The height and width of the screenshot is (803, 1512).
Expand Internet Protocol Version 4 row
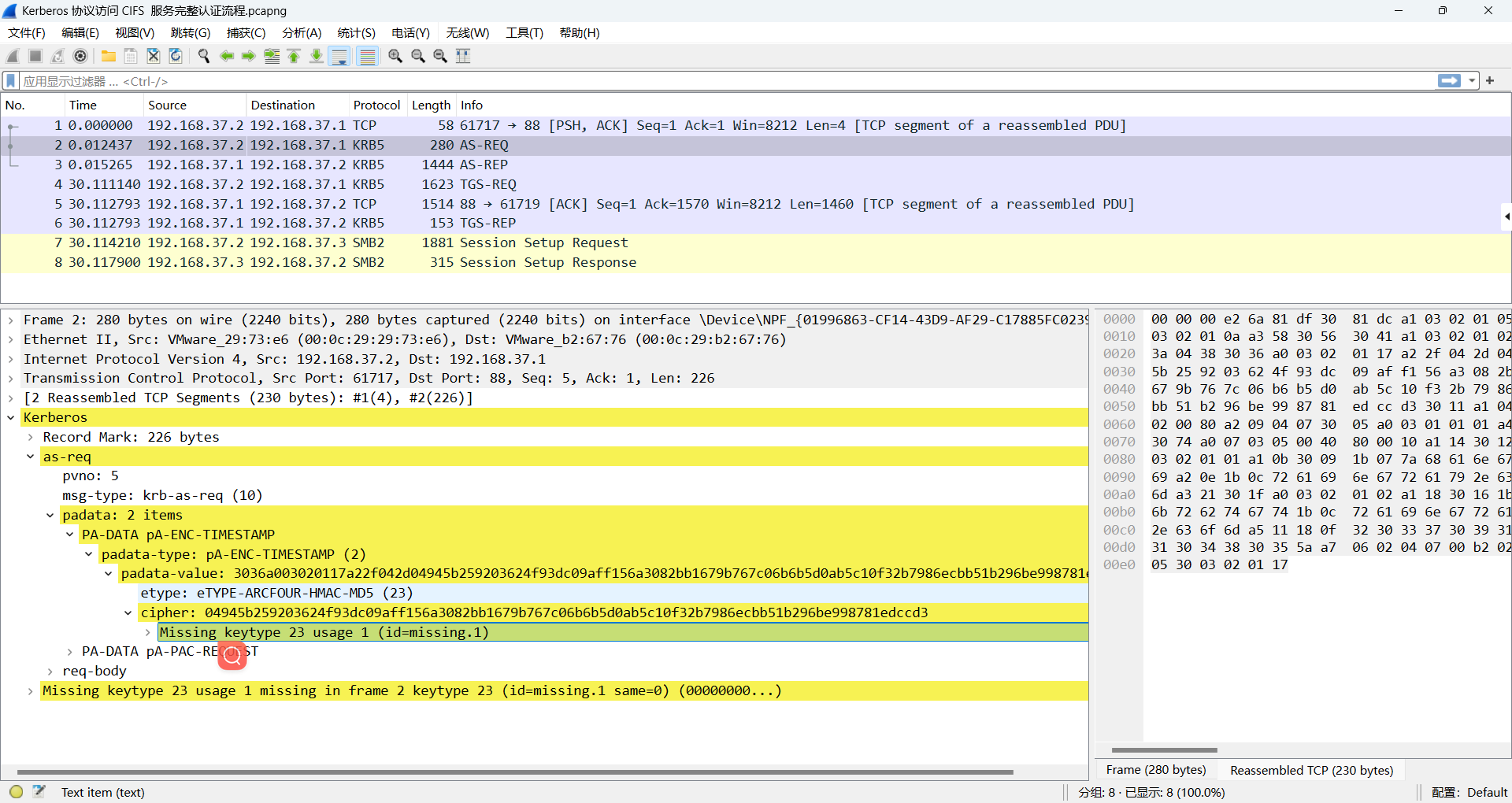click(10, 359)
